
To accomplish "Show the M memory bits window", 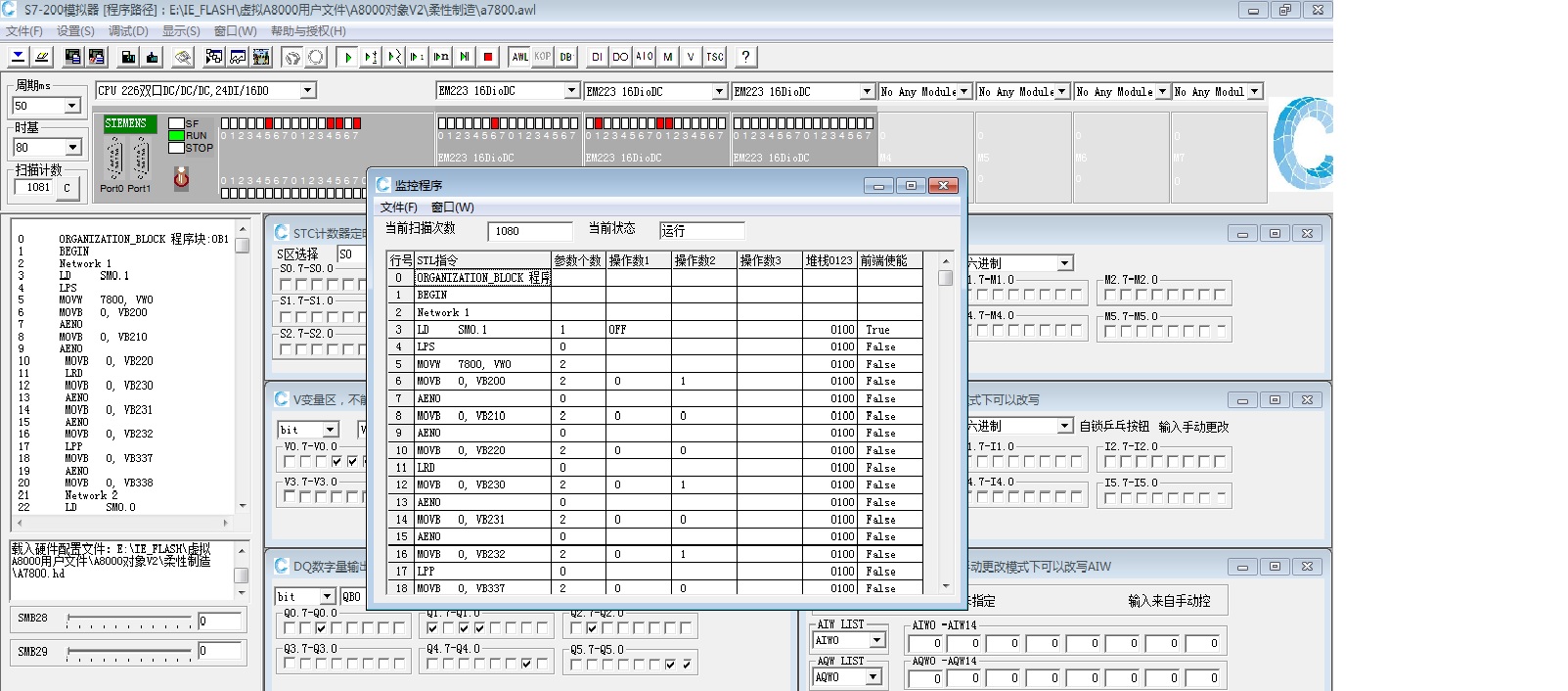I will 668,57.
